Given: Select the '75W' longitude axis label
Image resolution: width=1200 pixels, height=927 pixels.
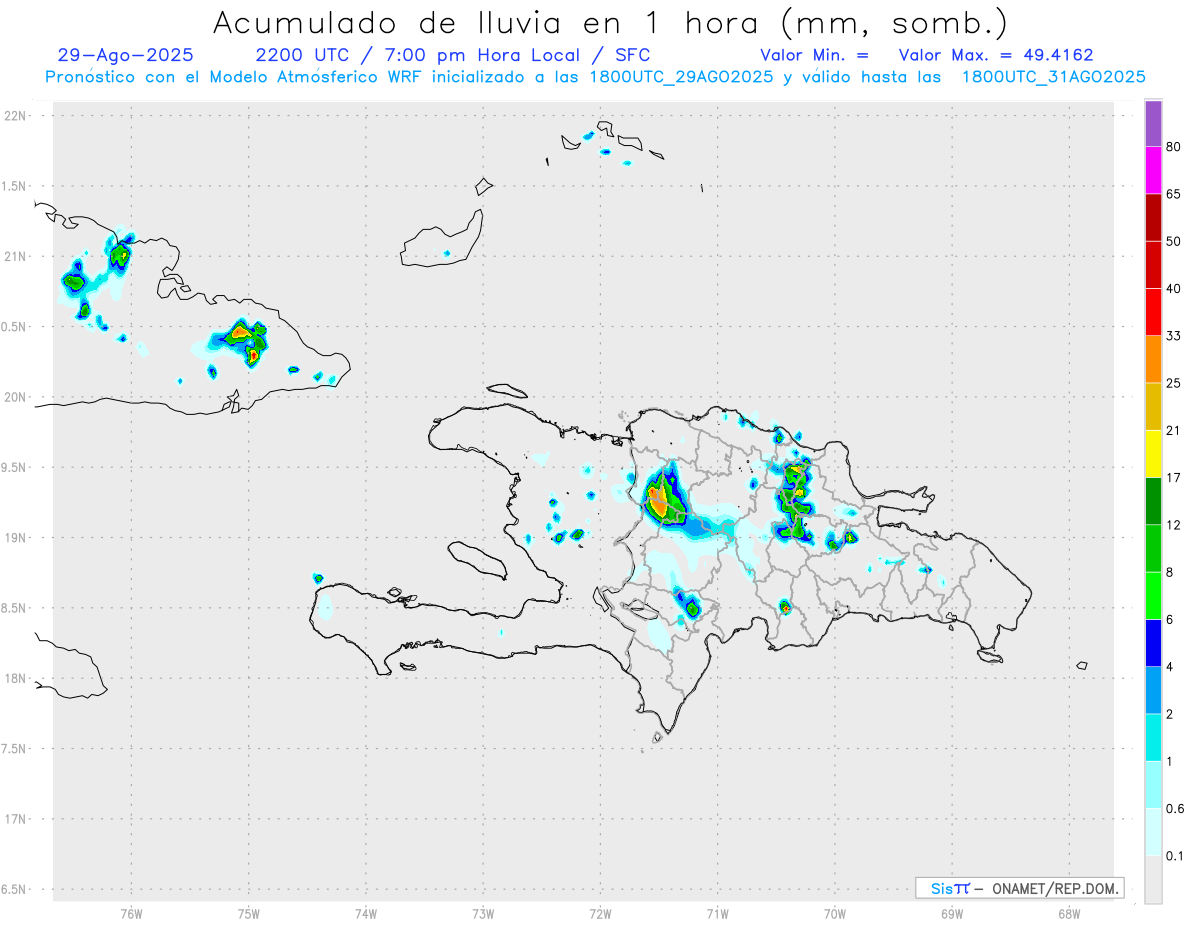Looking at the screenshot, I should coord(249,914).
